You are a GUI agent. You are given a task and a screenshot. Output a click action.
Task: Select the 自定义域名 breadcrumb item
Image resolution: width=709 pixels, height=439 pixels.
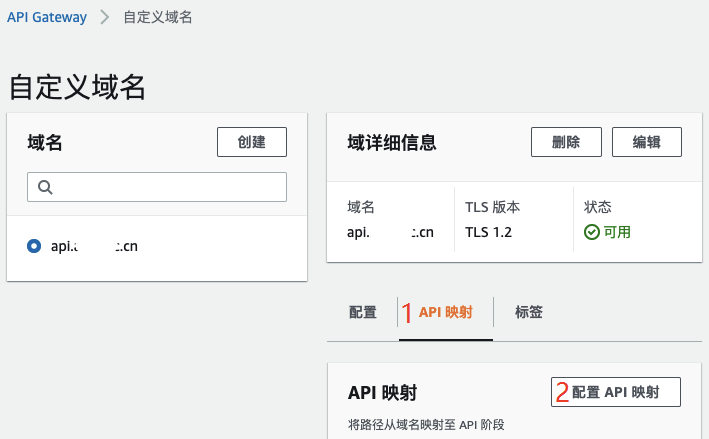pos(157,17)
